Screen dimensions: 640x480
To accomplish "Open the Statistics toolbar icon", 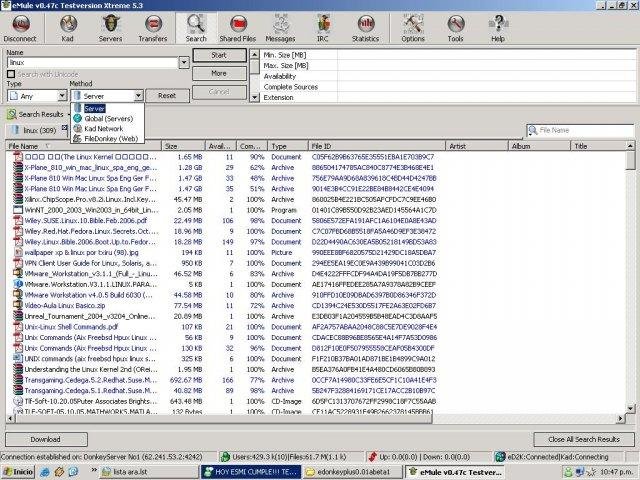I will [x=365, y=28].
